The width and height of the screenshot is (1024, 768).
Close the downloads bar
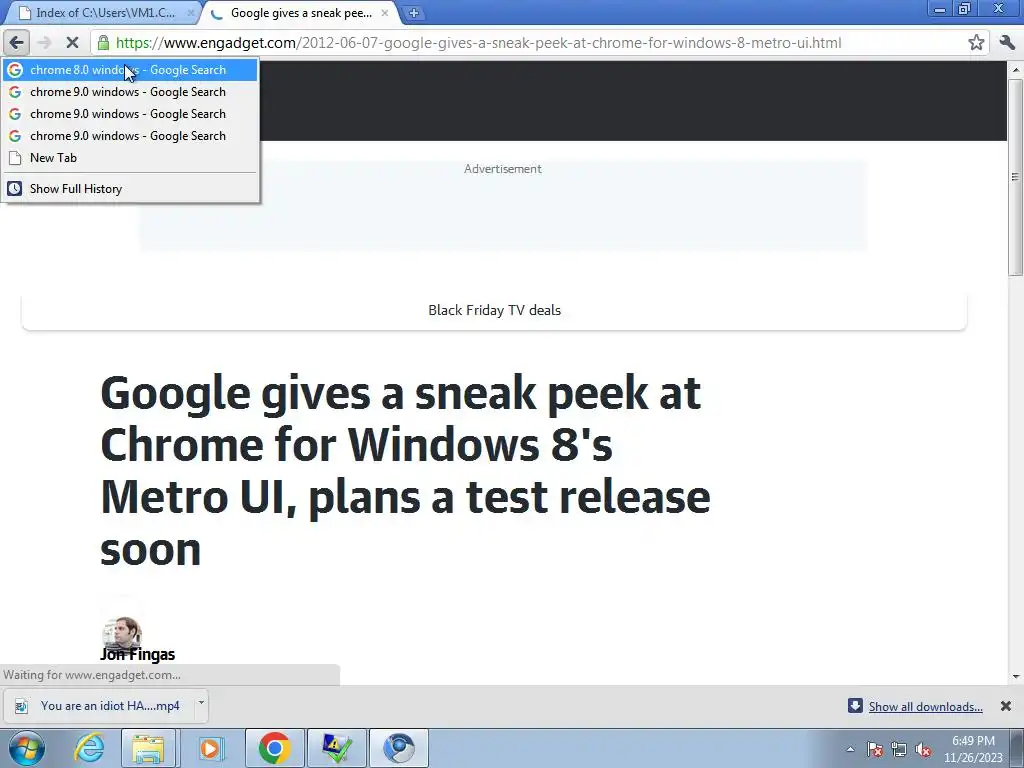point(1006,706)
